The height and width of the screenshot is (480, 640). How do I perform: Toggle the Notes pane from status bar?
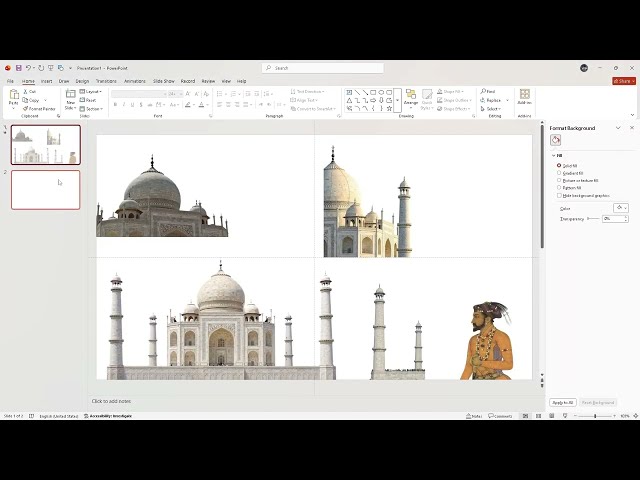pyautogui.click(x=474, y=416)
